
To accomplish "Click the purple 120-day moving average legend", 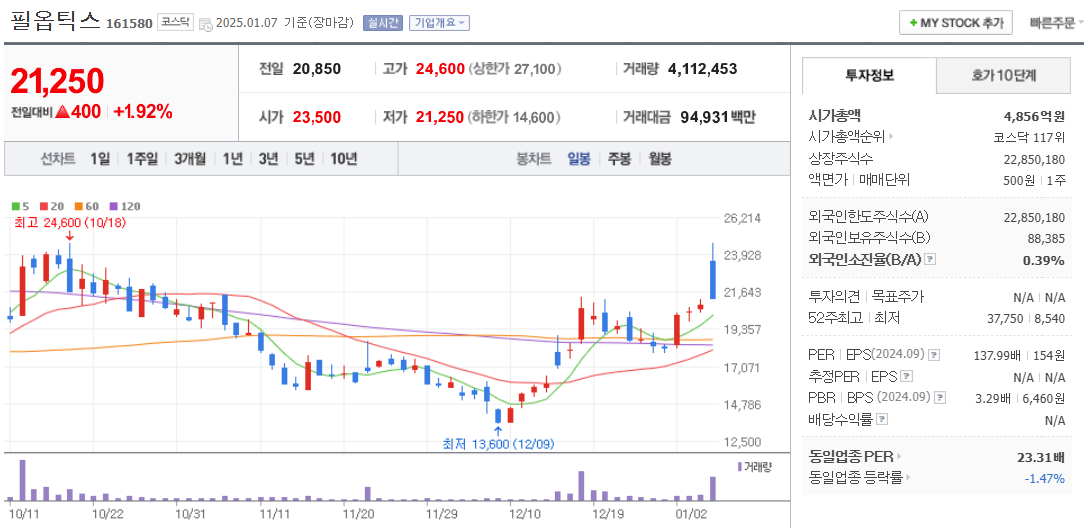I will 125,206.
